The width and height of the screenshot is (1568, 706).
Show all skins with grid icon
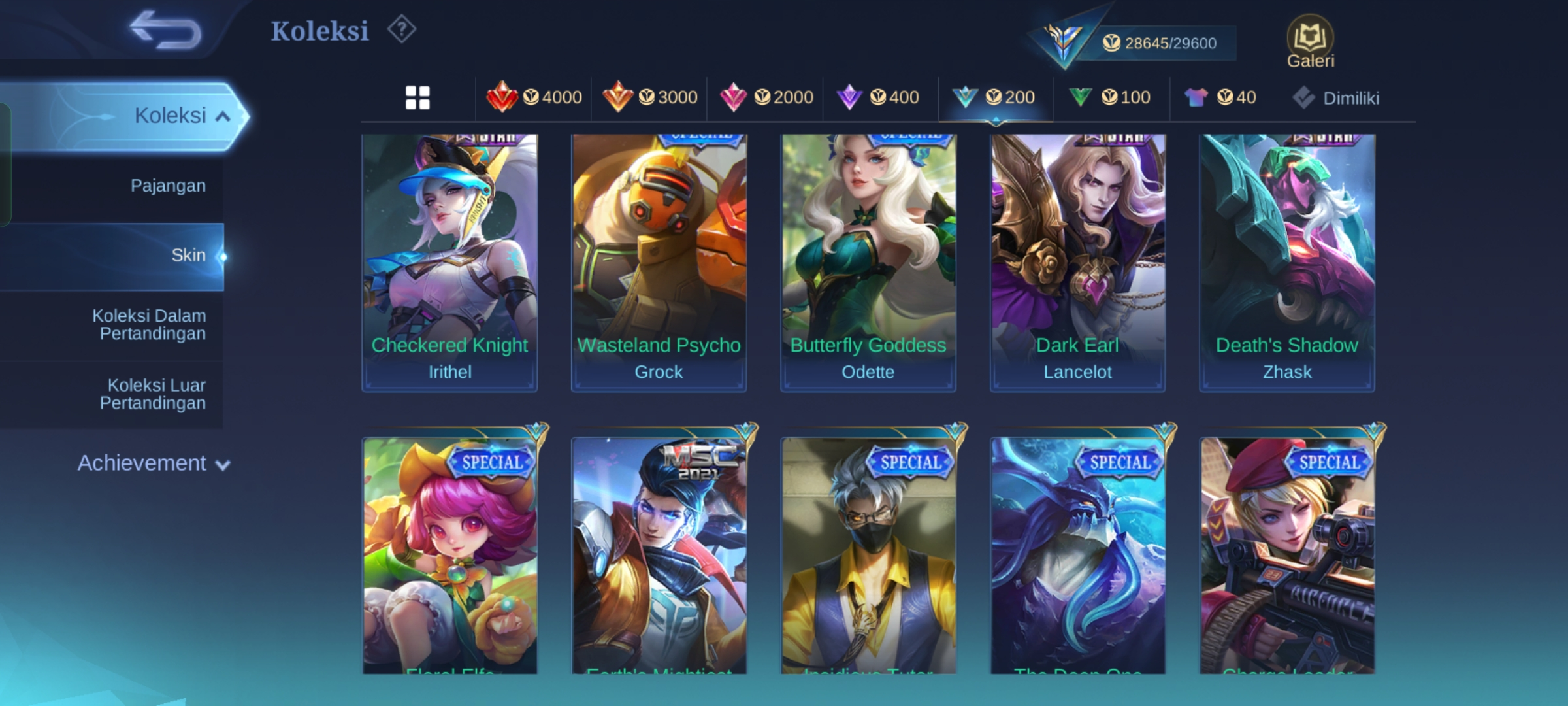click(x=417, y=98)
